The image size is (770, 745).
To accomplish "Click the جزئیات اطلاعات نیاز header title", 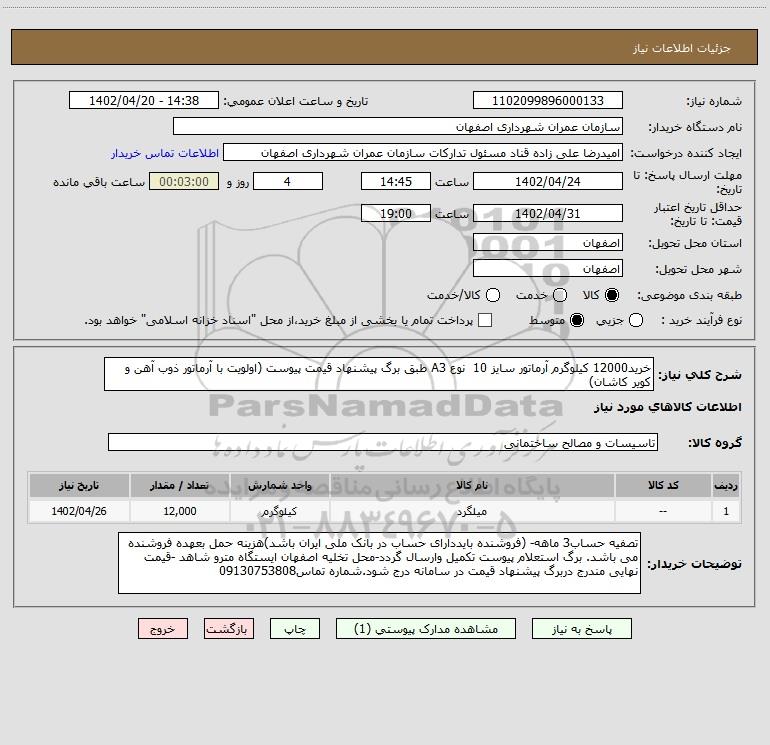I will point(682,48).
